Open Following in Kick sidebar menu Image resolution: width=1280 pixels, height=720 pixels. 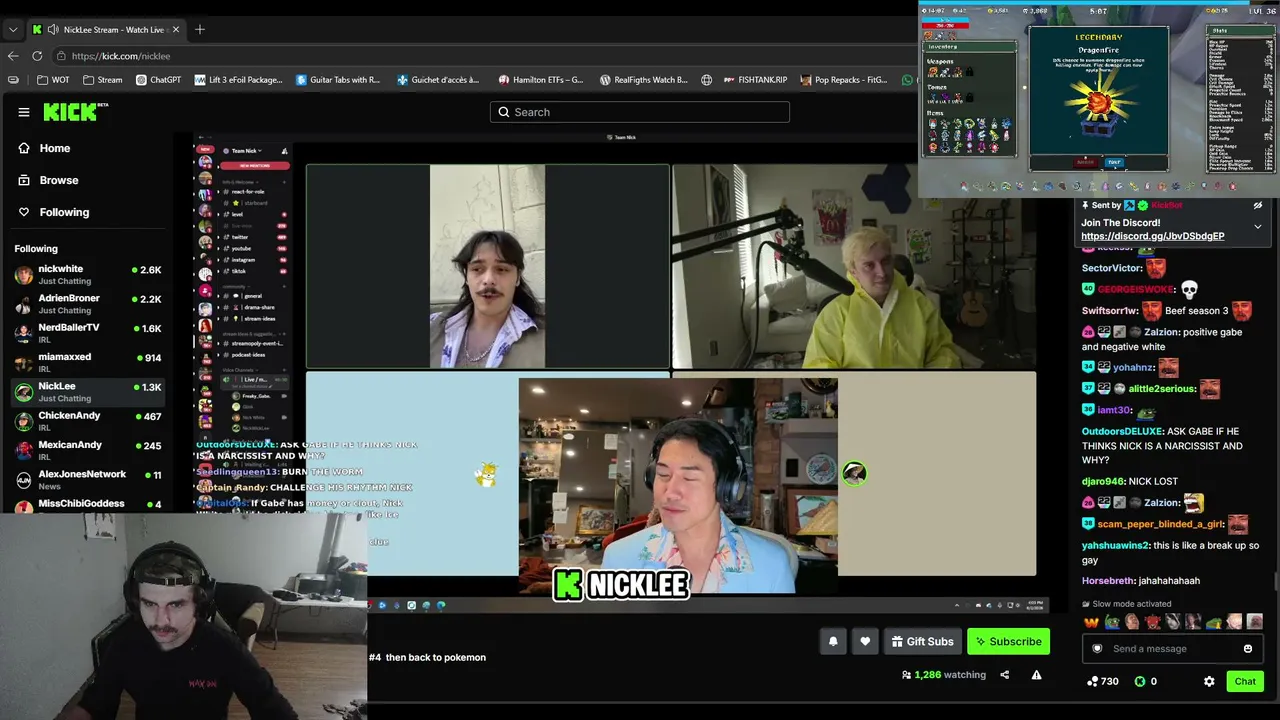coord(54,212)
